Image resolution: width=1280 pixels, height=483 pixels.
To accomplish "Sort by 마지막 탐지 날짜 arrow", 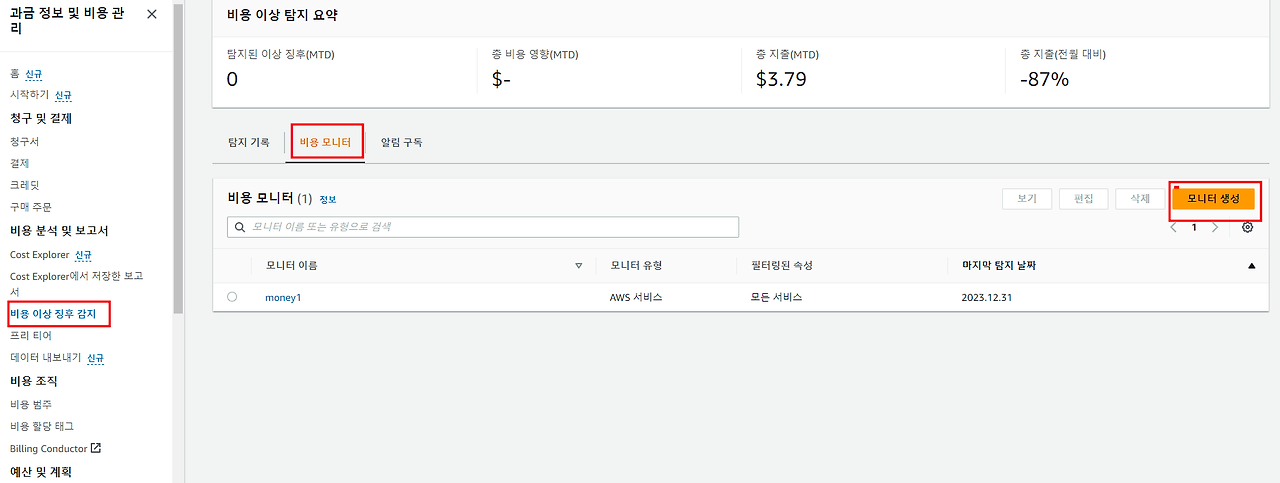I will pos(1251,266).
